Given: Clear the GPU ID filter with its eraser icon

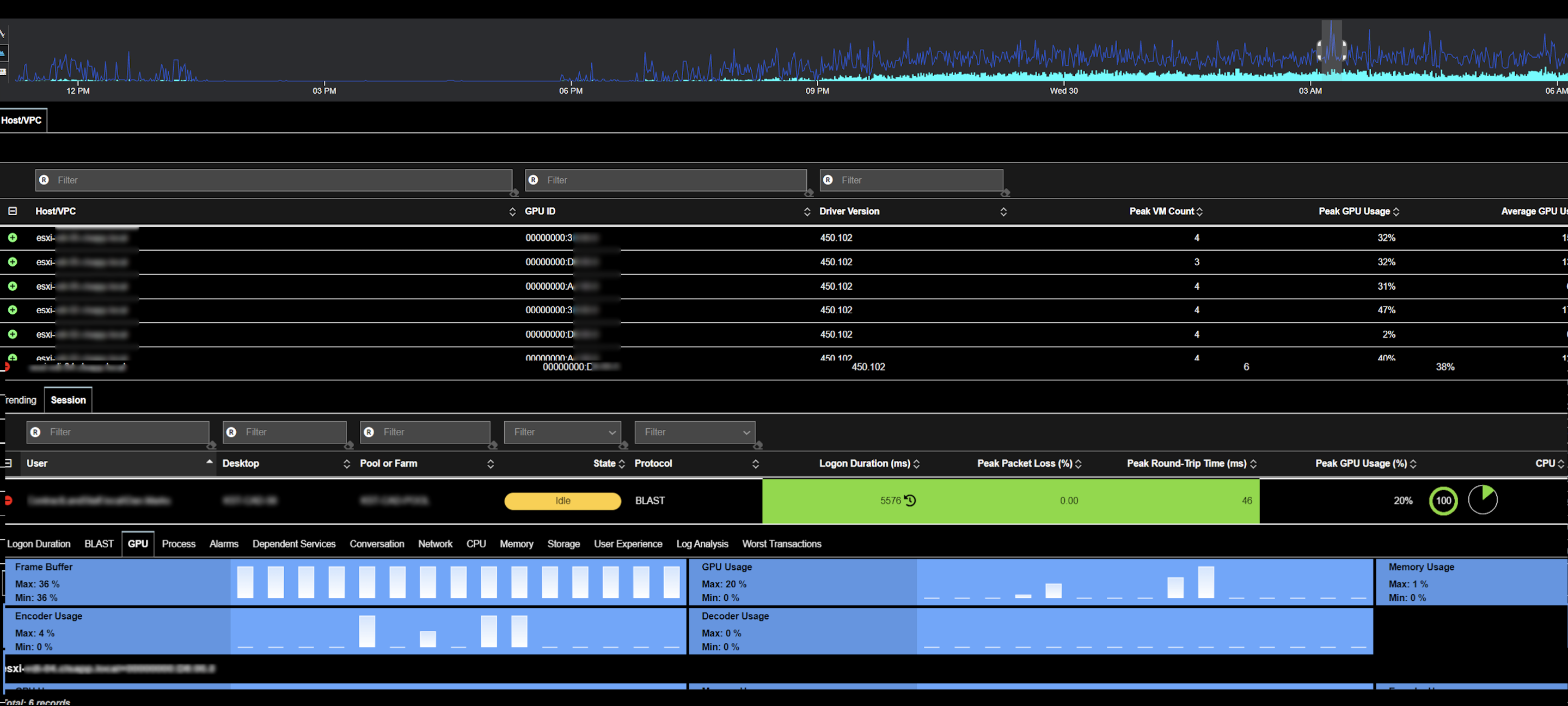Looking at the screenshot, I should tap(809, 193).
